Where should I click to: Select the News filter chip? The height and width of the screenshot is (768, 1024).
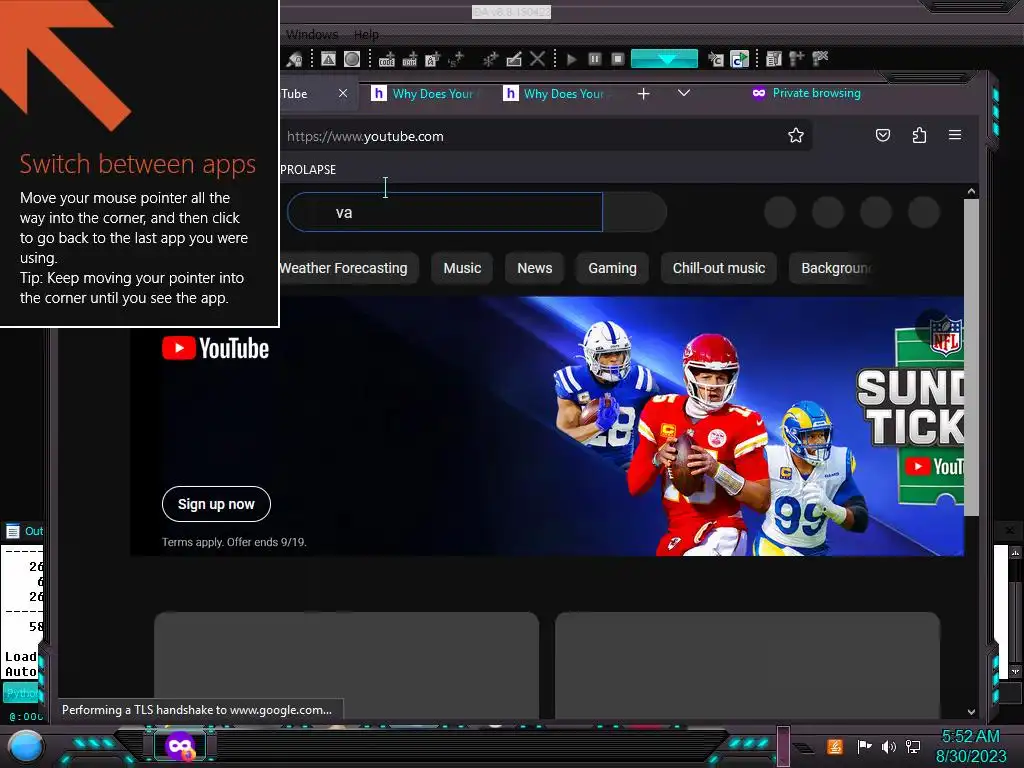(x=535, y=268)
